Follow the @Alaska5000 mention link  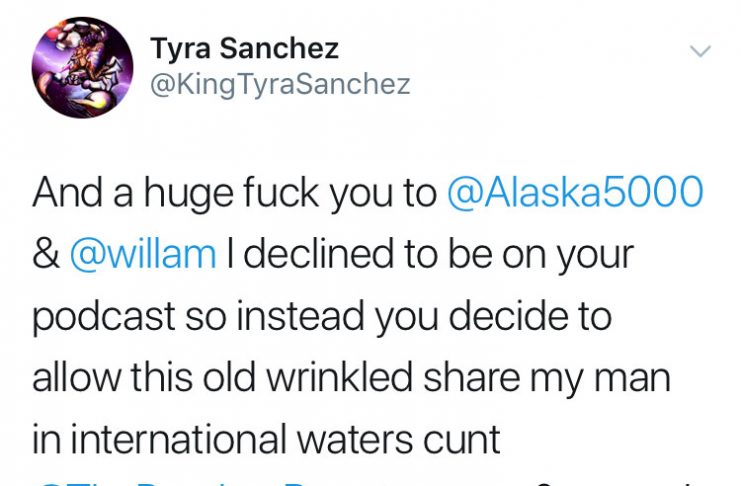[575, 191]
